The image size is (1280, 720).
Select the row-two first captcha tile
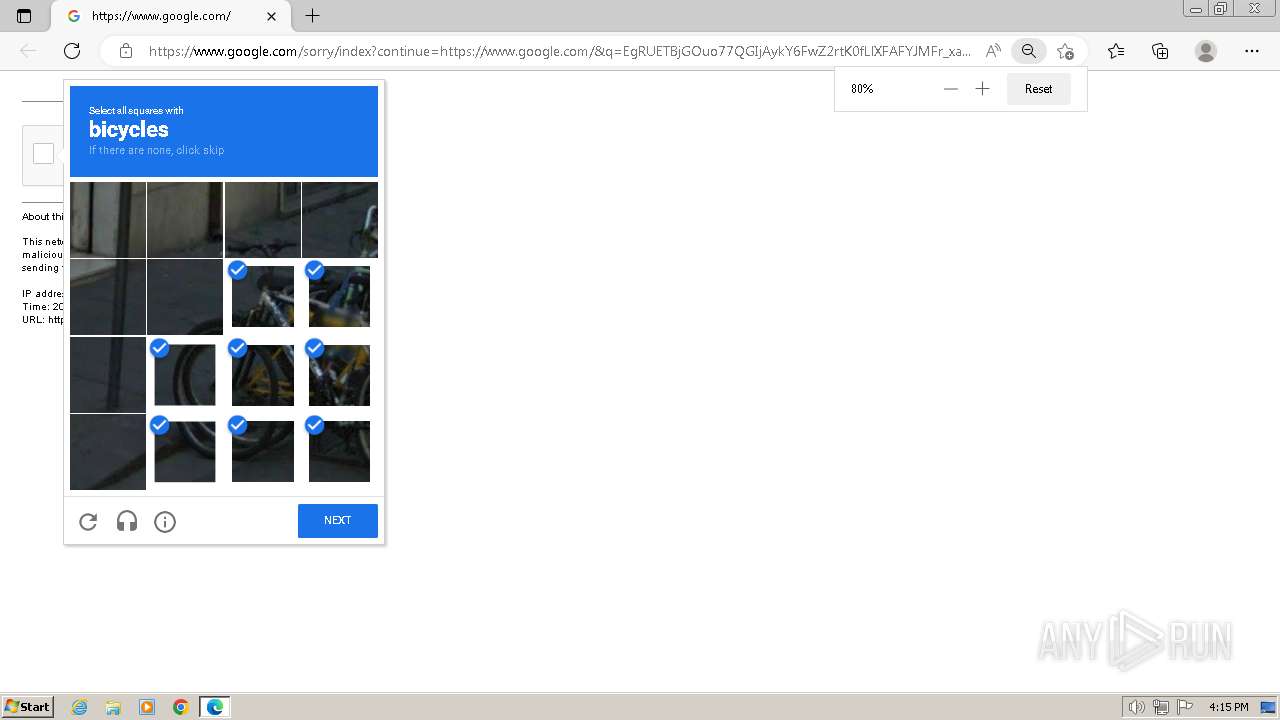click(x=108, y=297)
